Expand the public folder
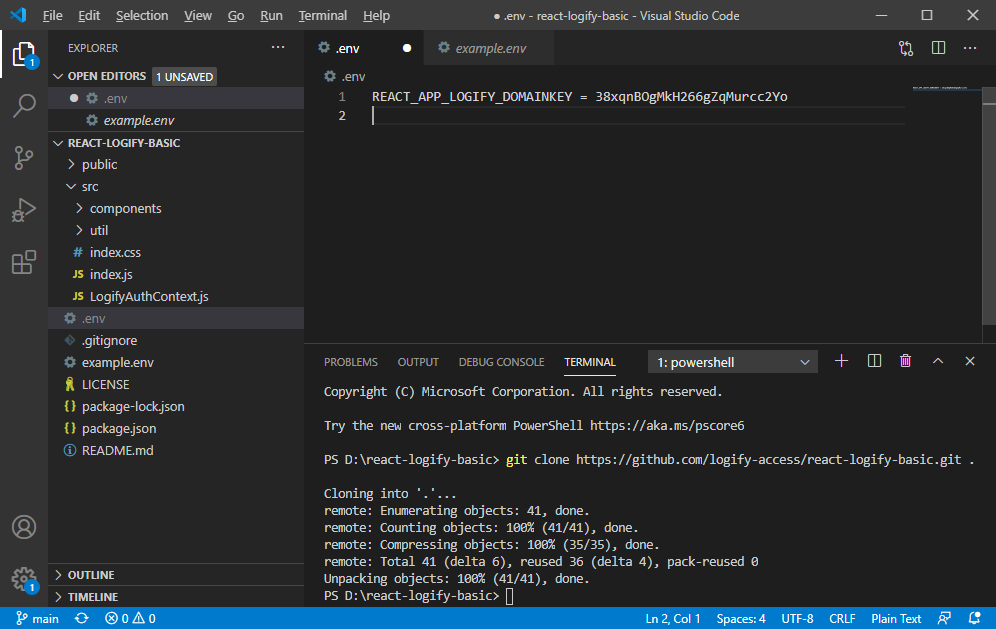The height and width of the screenshot is (629, 996). click(99, 164)
